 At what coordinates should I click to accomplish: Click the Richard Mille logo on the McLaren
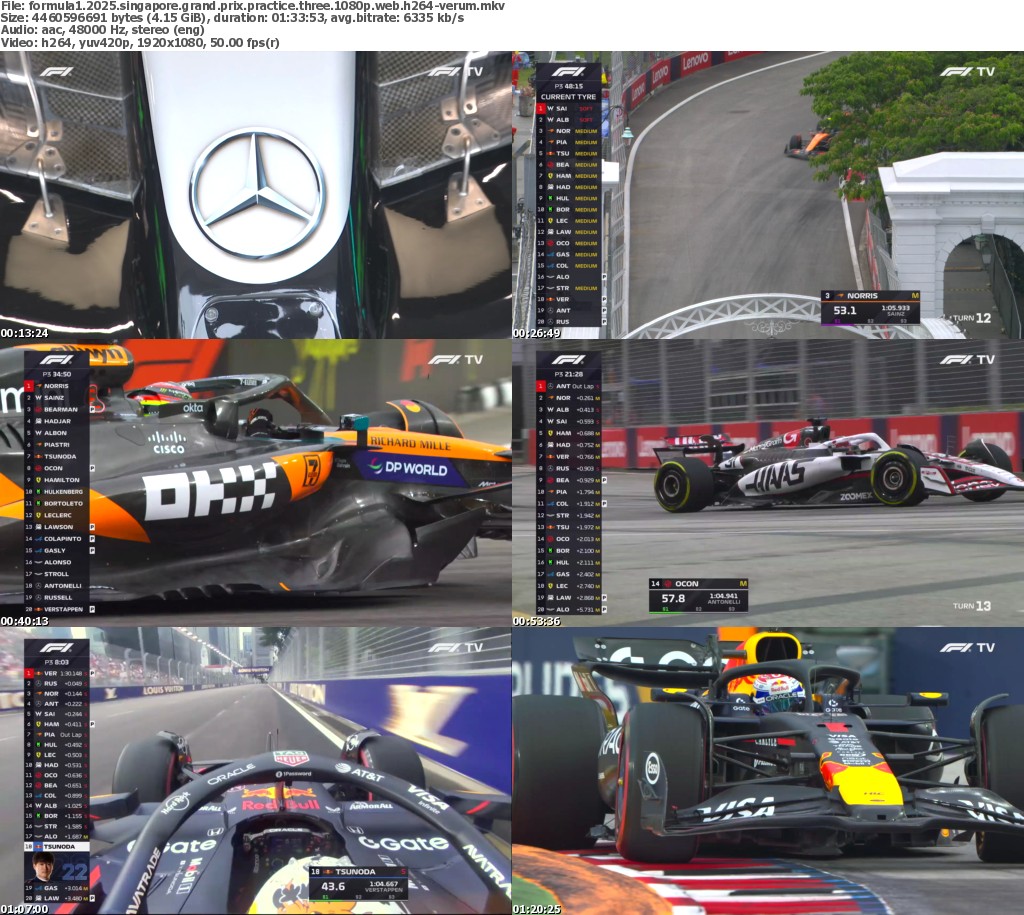coord(408,441)
